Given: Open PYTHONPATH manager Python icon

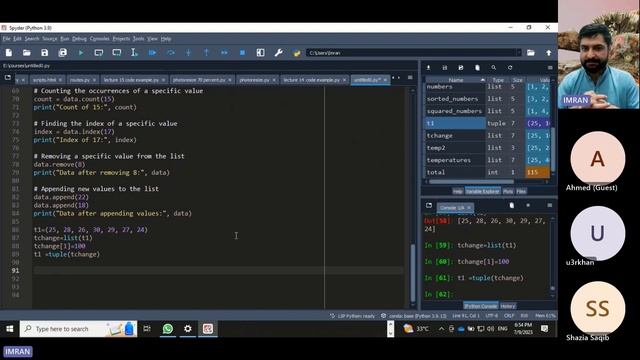Looking at the screenshot, I should (296, 53).
